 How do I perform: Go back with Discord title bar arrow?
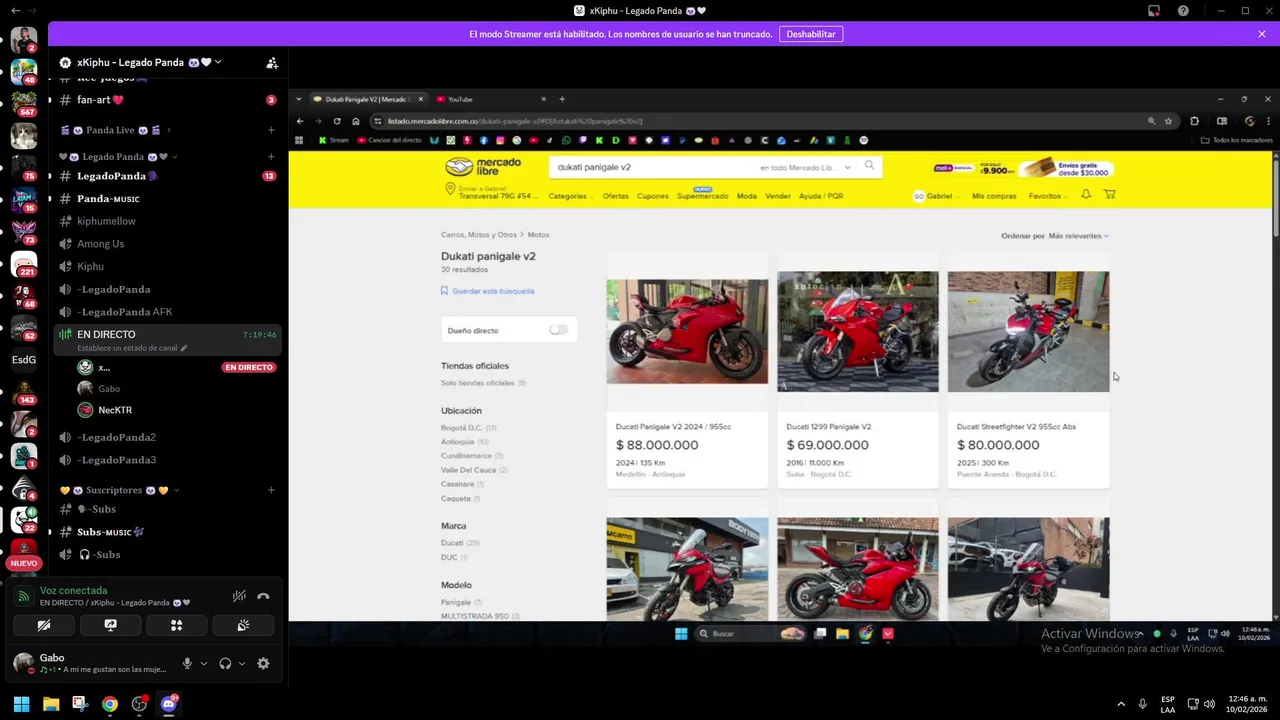click(15, 11)
